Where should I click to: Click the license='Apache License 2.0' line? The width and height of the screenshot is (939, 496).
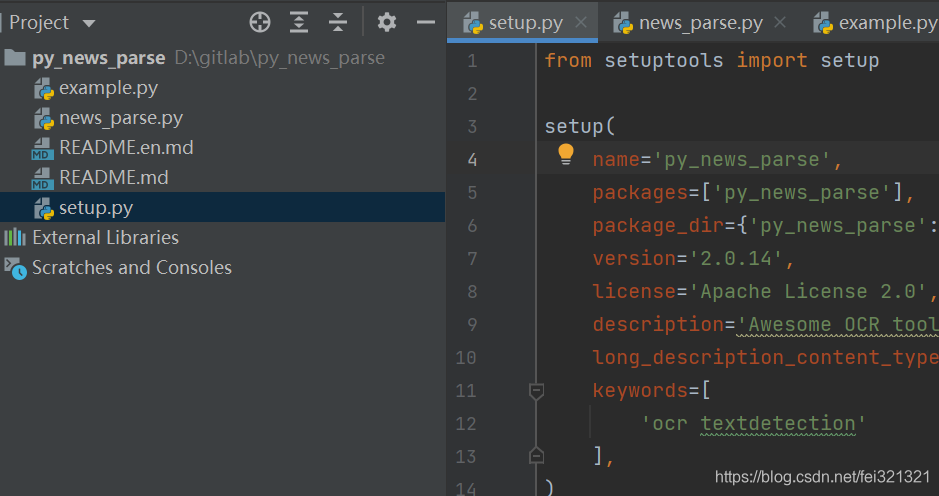tap(765, 291)
